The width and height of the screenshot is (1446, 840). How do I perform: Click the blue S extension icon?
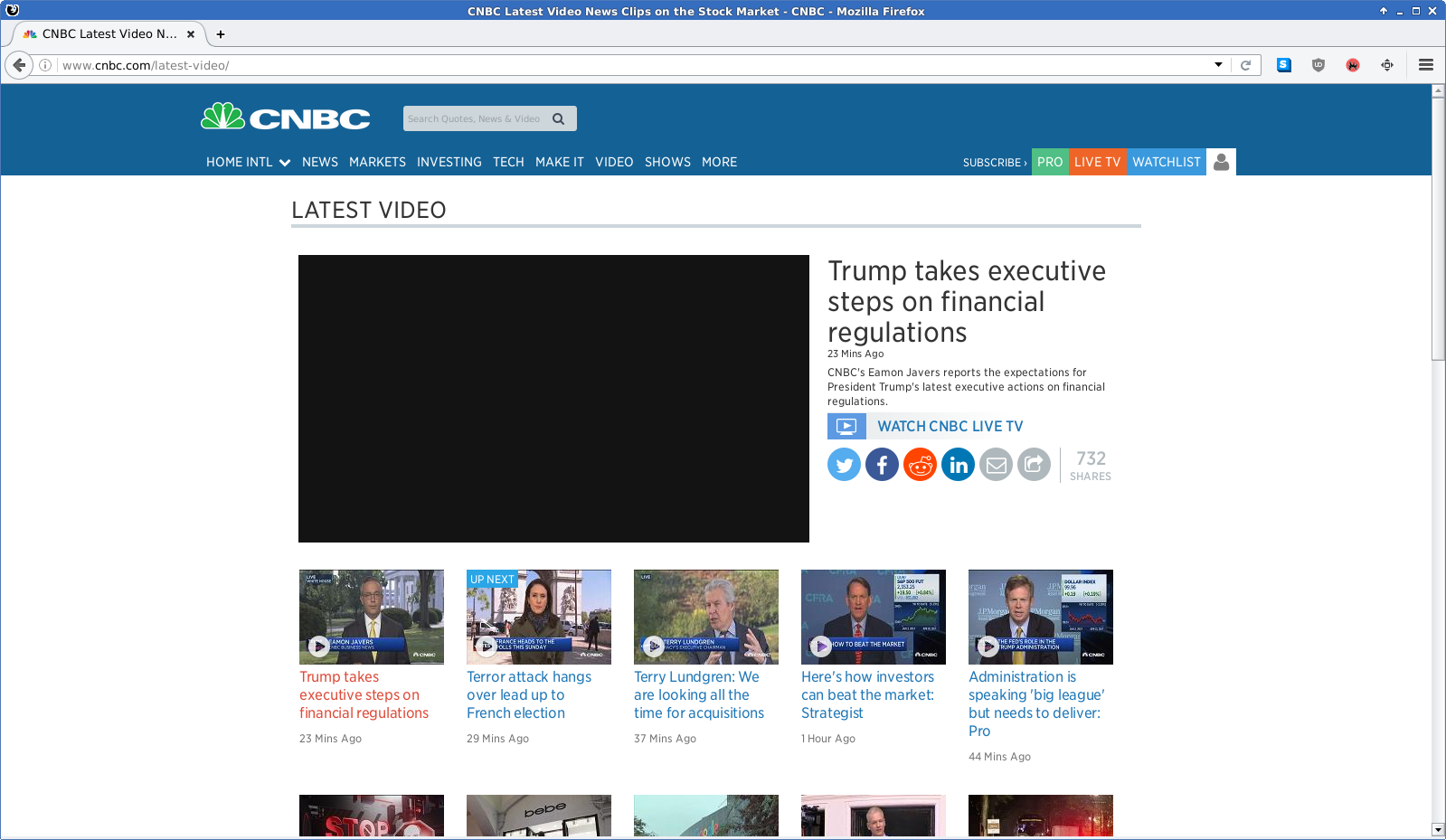(1283, 65)
